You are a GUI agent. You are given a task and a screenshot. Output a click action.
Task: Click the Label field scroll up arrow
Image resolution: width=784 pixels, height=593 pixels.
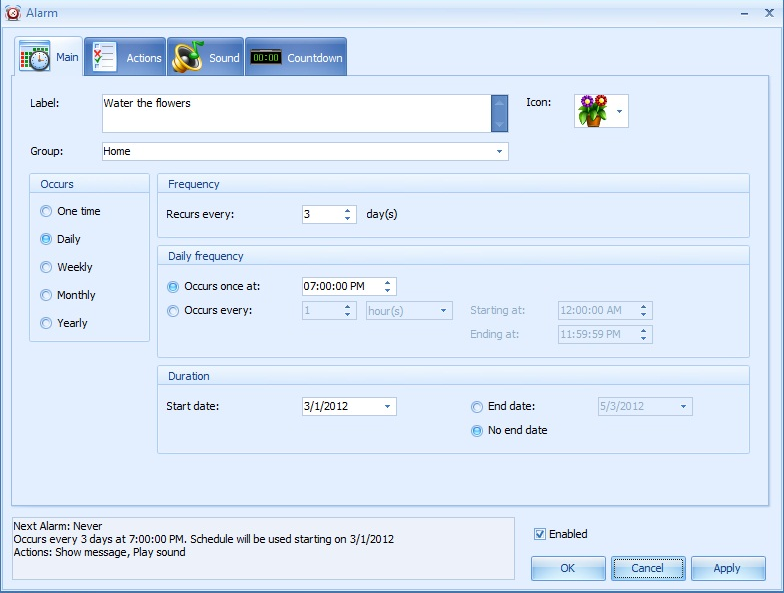coord(500,104)
